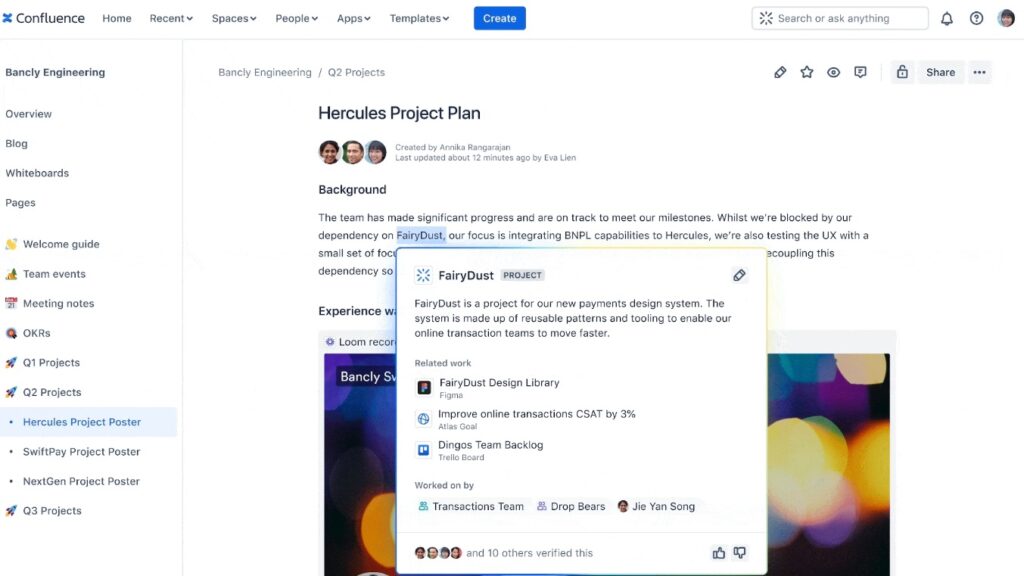Open the Confluence home logo
Image resolution: width=1024 pixels, height=576 pixels.
[43, 17]
